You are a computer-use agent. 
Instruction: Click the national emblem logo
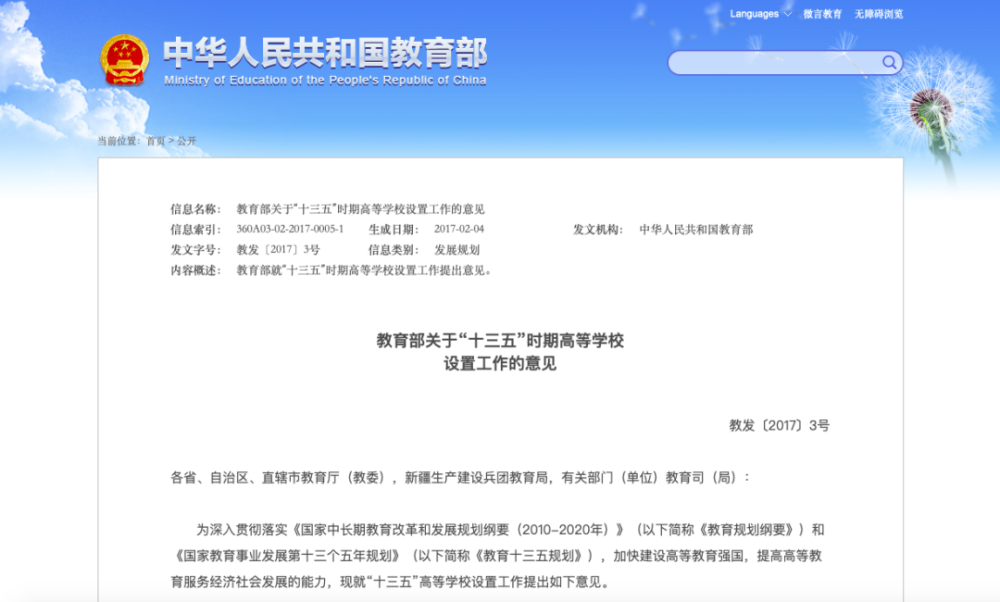click(x=124, y=60)
